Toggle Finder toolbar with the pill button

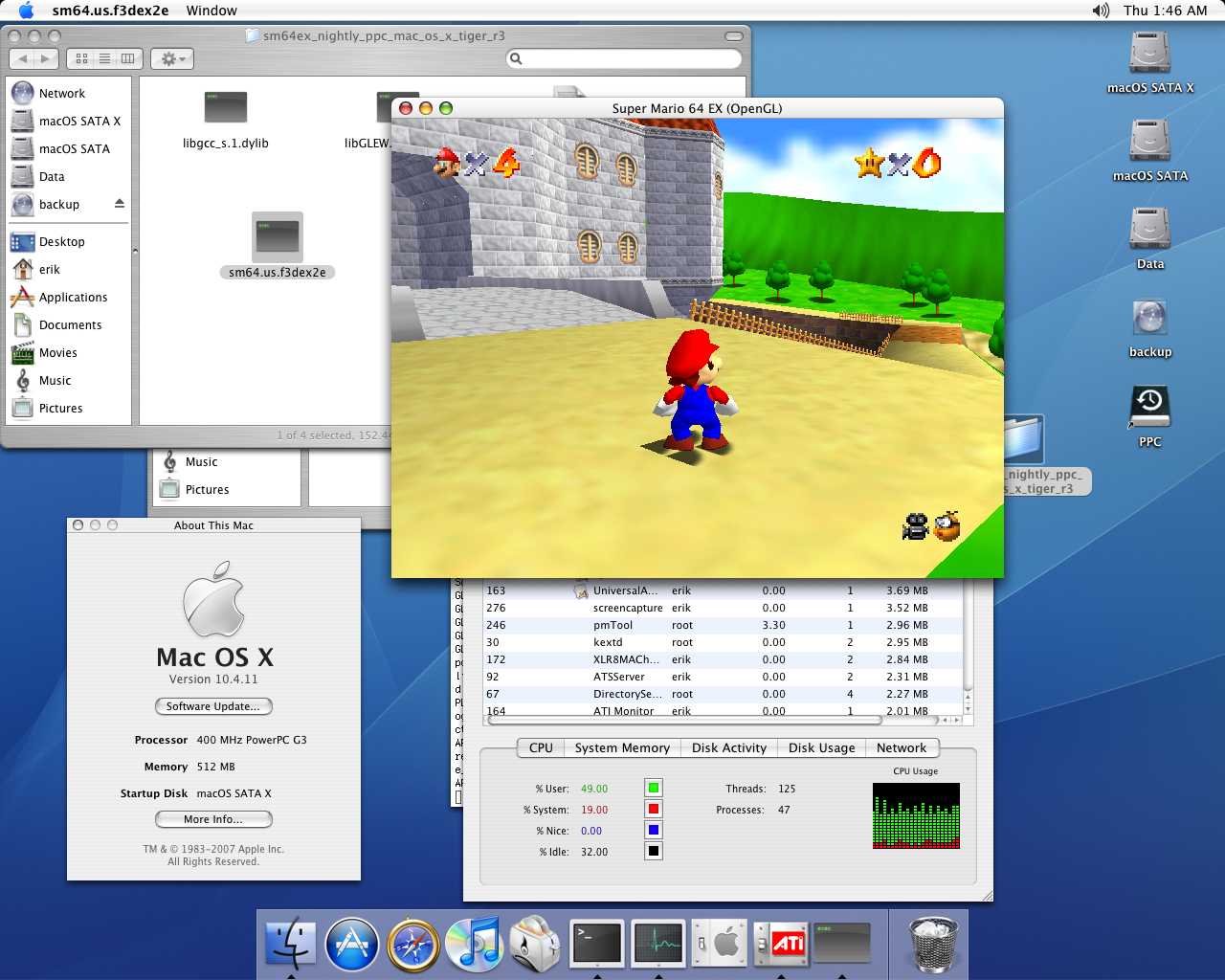point(734,36)
